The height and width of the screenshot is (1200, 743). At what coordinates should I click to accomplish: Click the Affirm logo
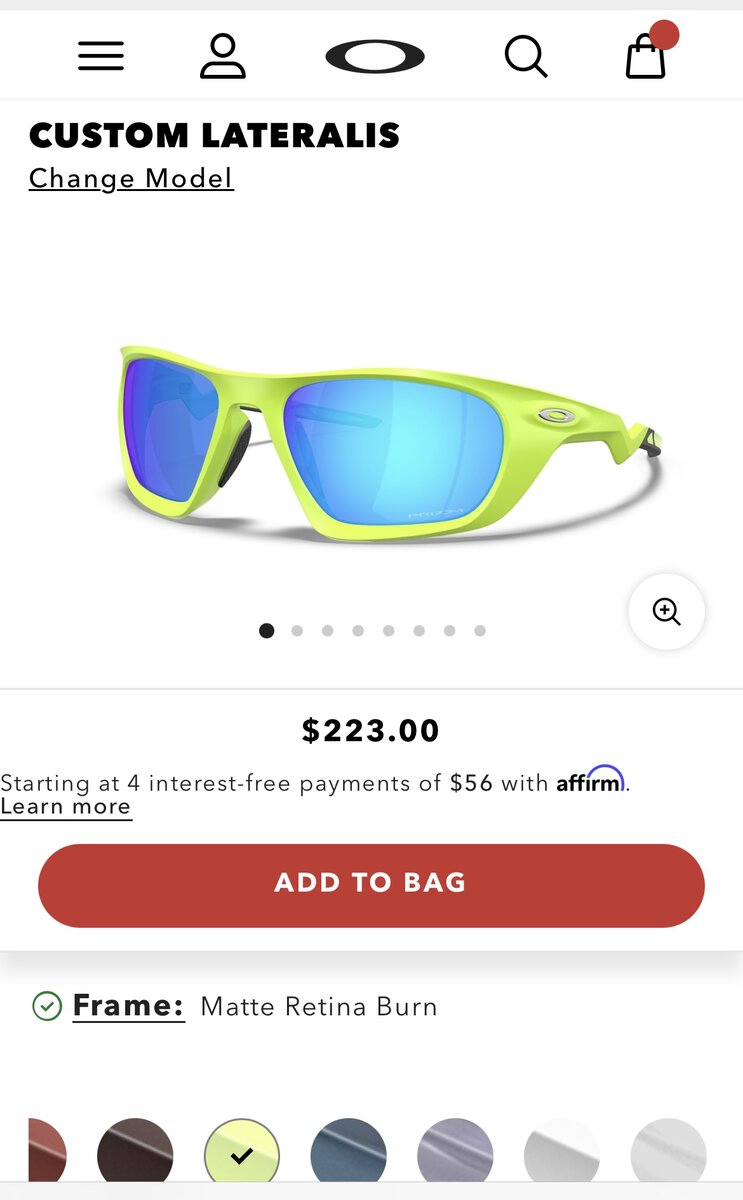(x=591, y=781)
